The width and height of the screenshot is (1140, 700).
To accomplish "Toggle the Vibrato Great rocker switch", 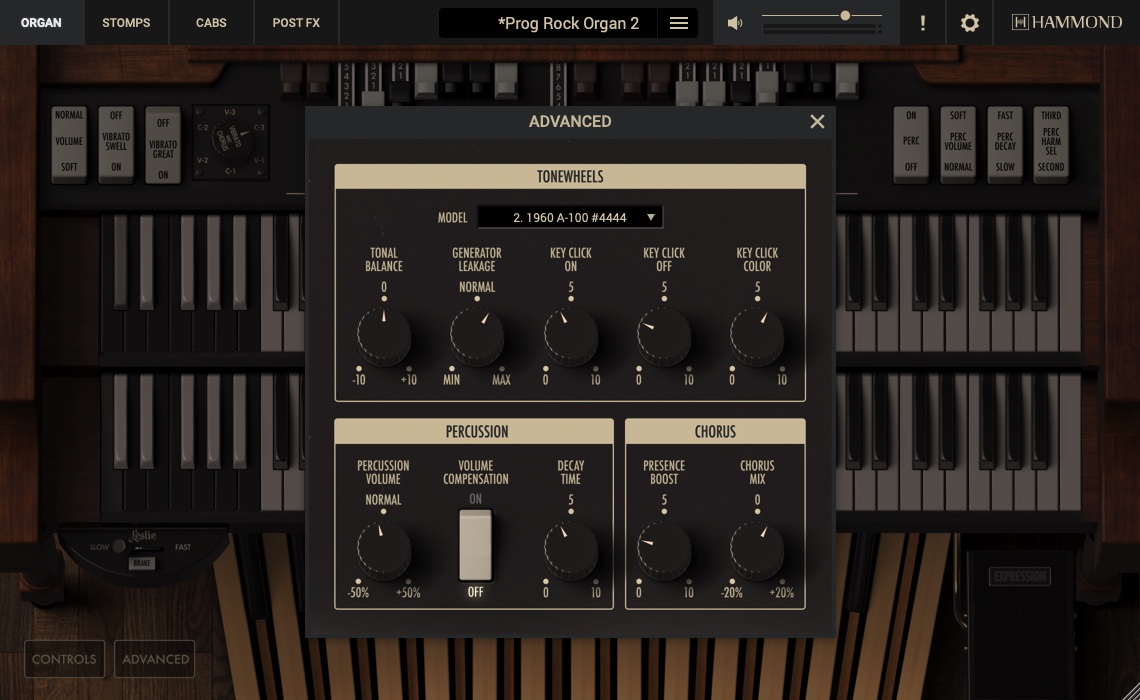I will click(x=163, y=145).
